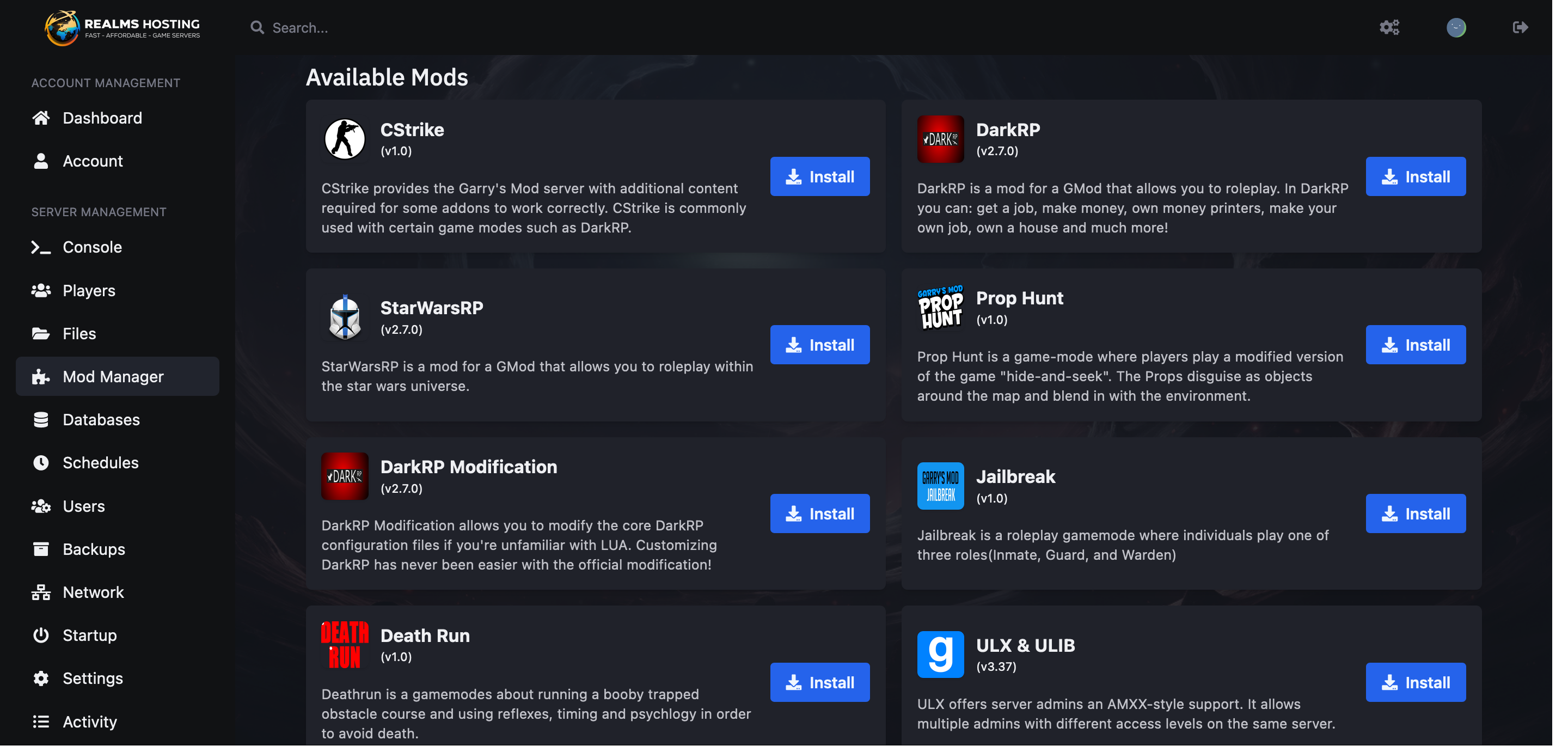Image resolution: width=1568 pixels, height=752 pixels.
Task: Open the Files manager
Action: [79, 333]
